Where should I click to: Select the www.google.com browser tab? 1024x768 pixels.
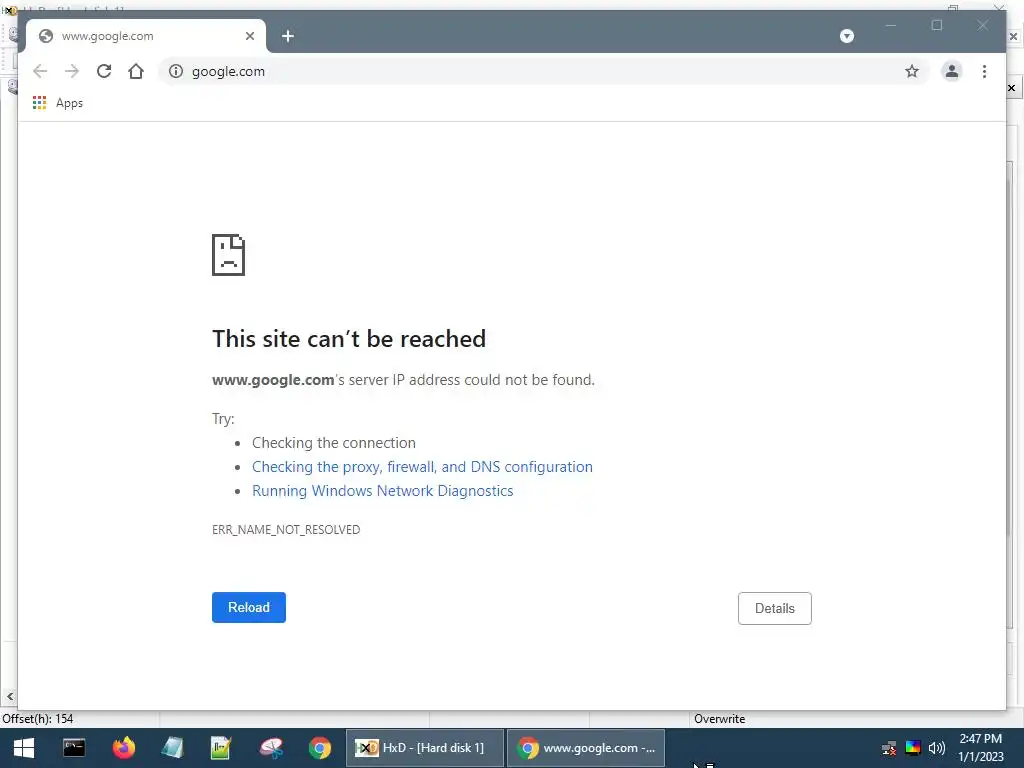click(145, 36)
